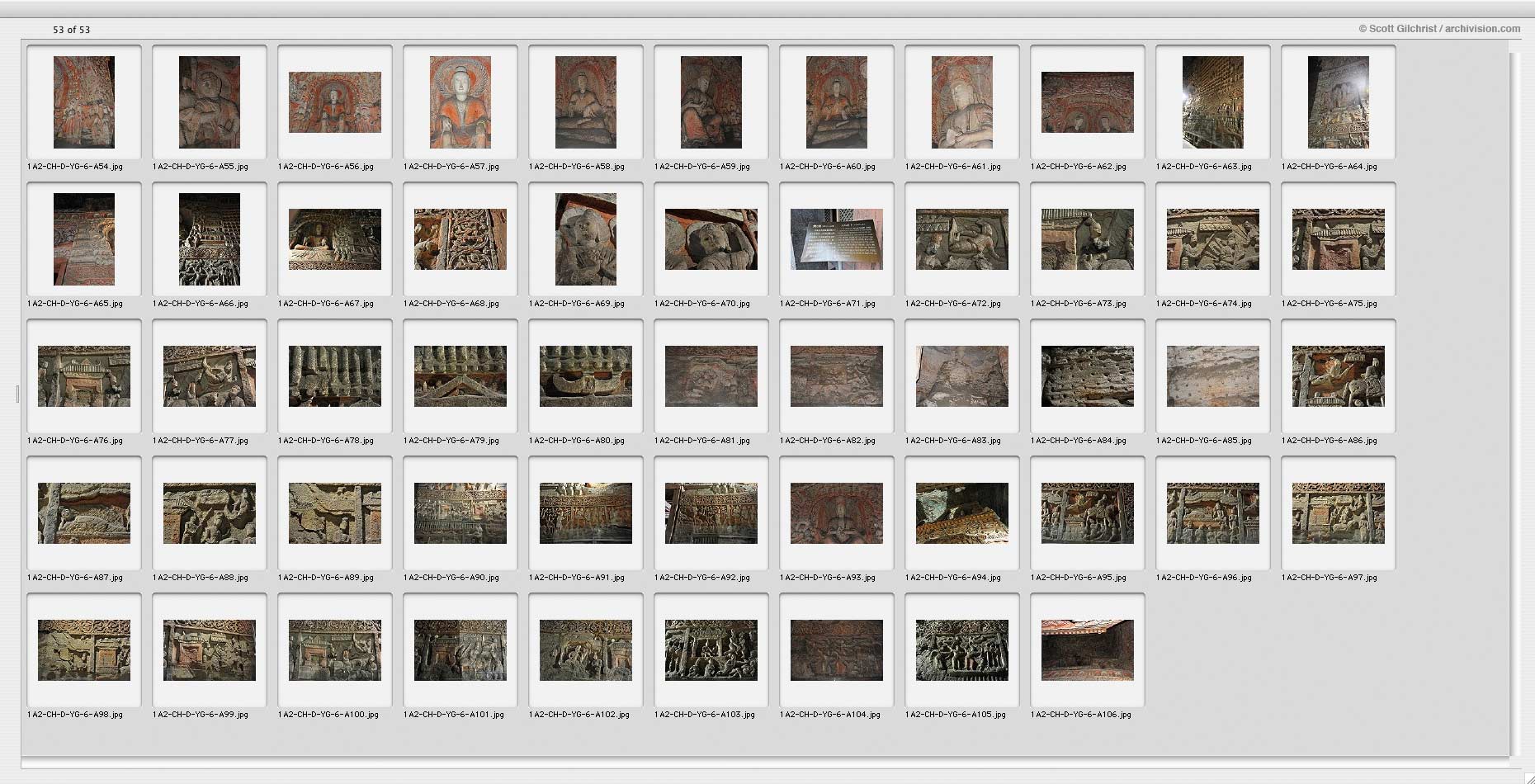The height and width of the screenshot is (784, 1535).
Task: Click the label 1A2-CH-D-YG-6-A92.jpg
Action: point(702,578)
